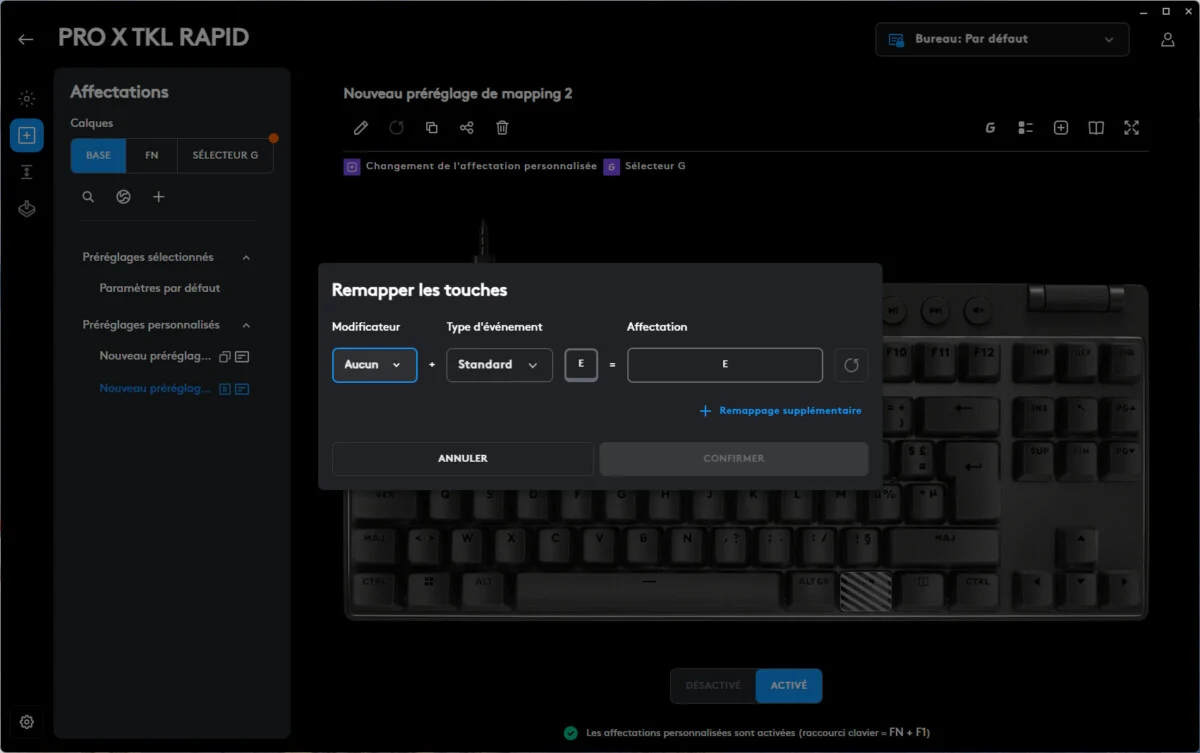The image size is (1200, 753).
Task: Toggle fullscreen keyboard view with expand icon
Action: coord(1131,127)
